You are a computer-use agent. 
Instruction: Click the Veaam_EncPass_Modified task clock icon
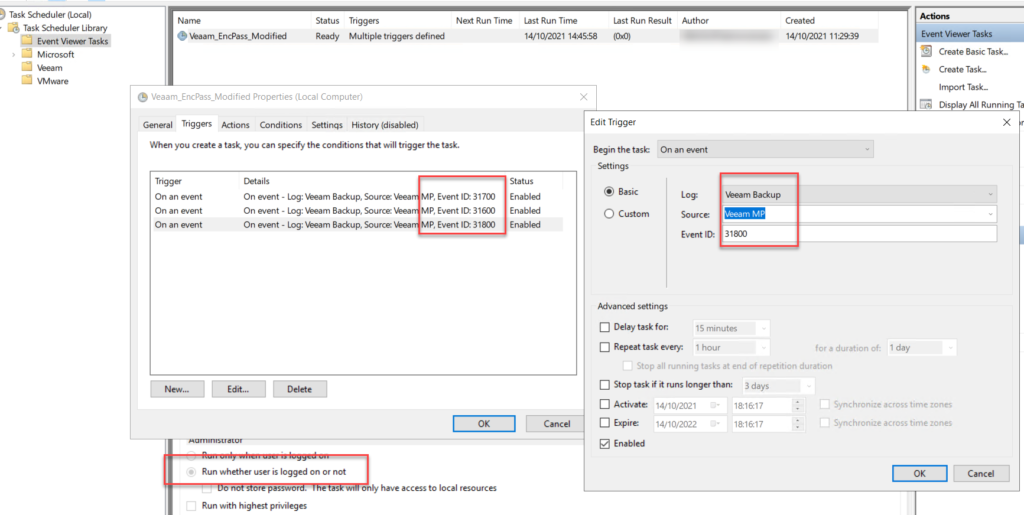[182, 37]
